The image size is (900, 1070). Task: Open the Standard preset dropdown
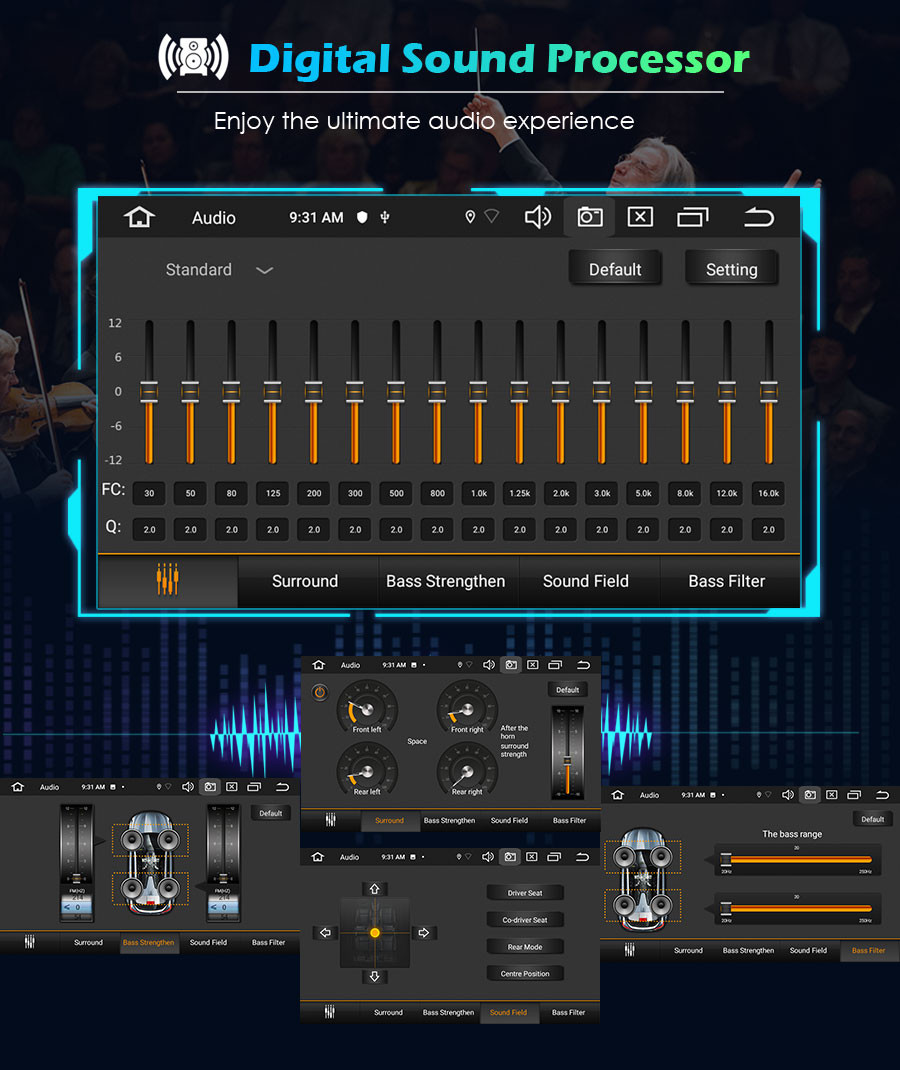(x=219, y=270)
